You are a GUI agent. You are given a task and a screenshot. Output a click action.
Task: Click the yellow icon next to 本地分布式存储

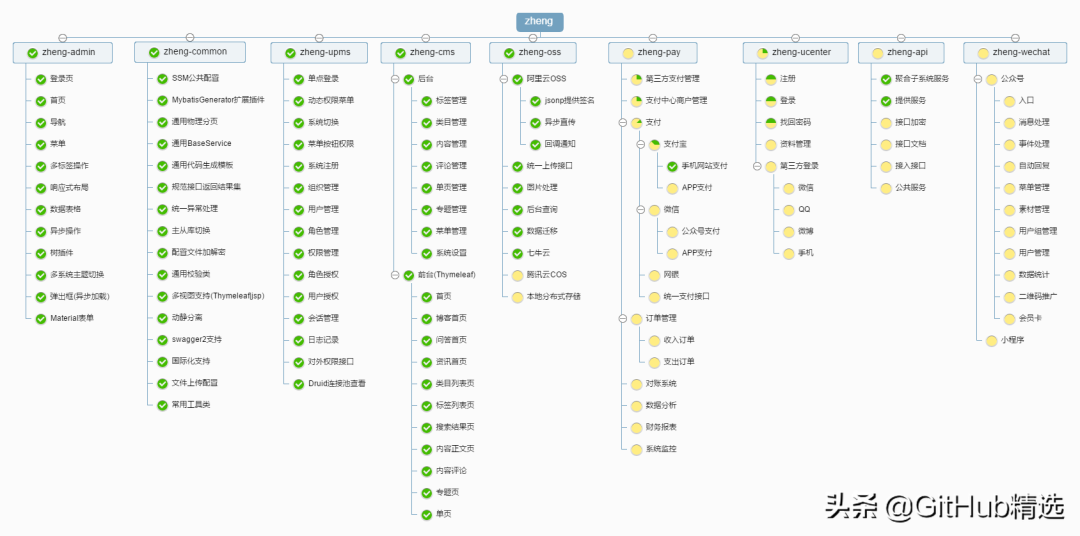[517, 297]
